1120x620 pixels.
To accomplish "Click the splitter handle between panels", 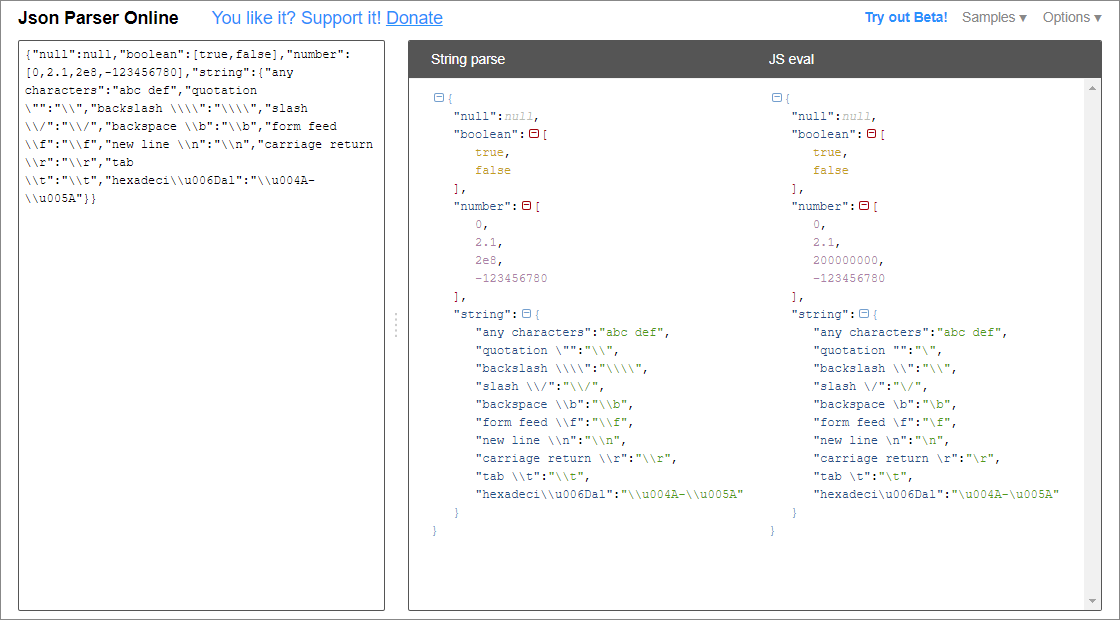I will pyautogui.click(x=396, y=325).
